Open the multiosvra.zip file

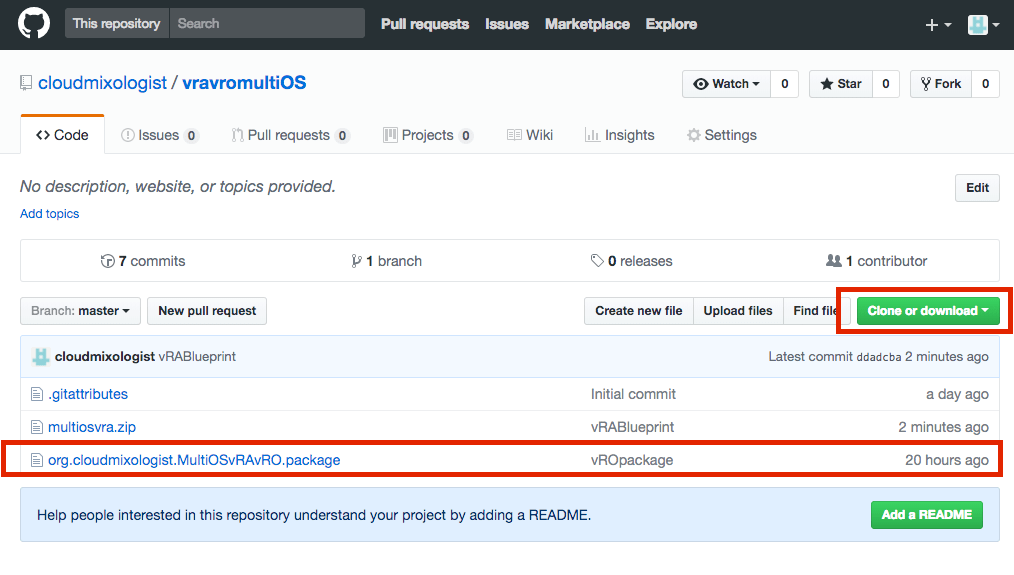(x=92, y=427)
